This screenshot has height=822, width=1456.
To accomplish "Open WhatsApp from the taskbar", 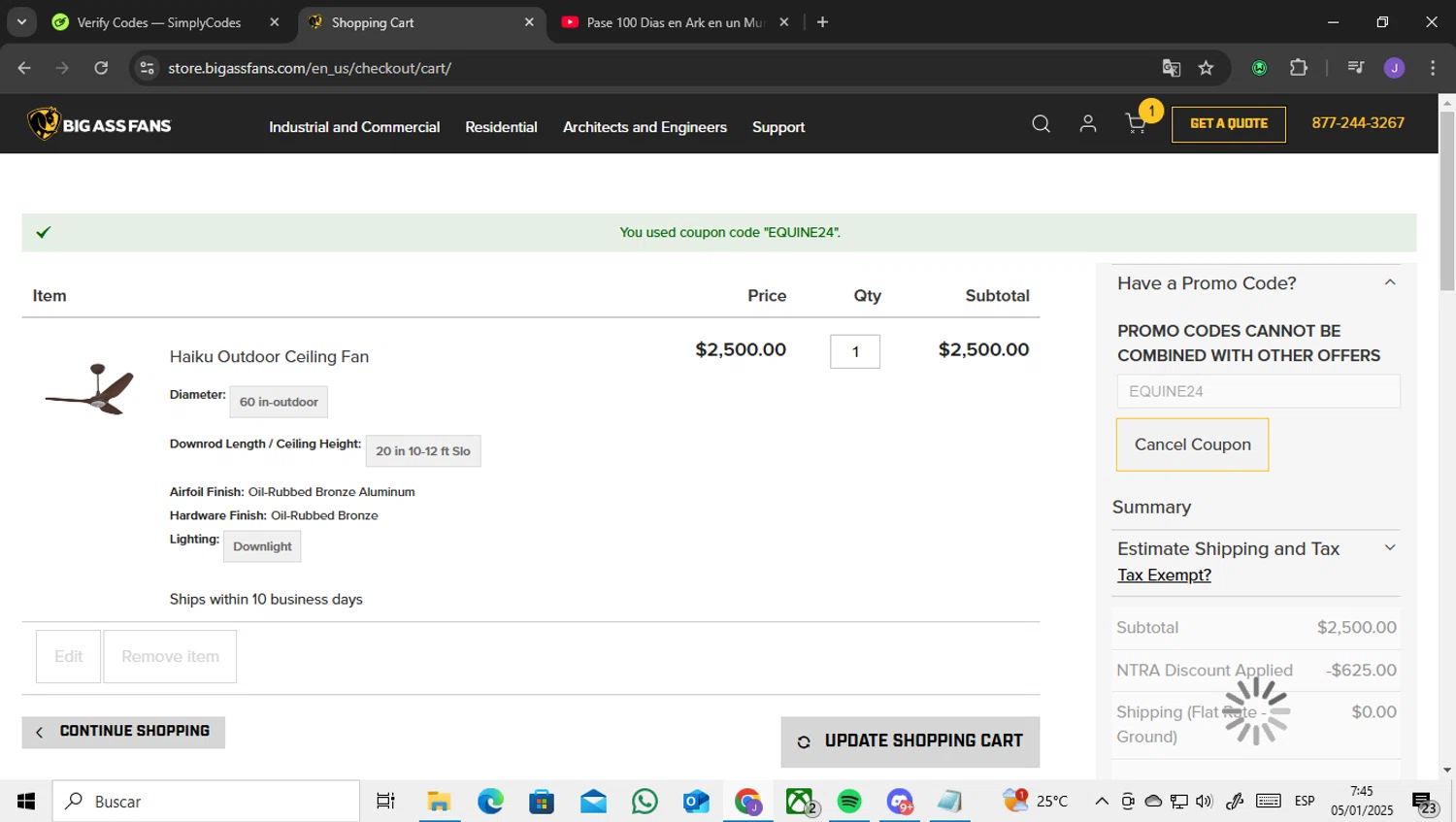I will pos(645,802).
